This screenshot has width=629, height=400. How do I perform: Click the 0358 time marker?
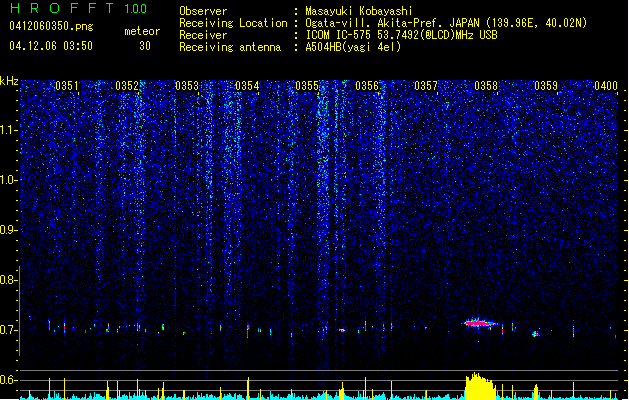[x=486, y=86]
